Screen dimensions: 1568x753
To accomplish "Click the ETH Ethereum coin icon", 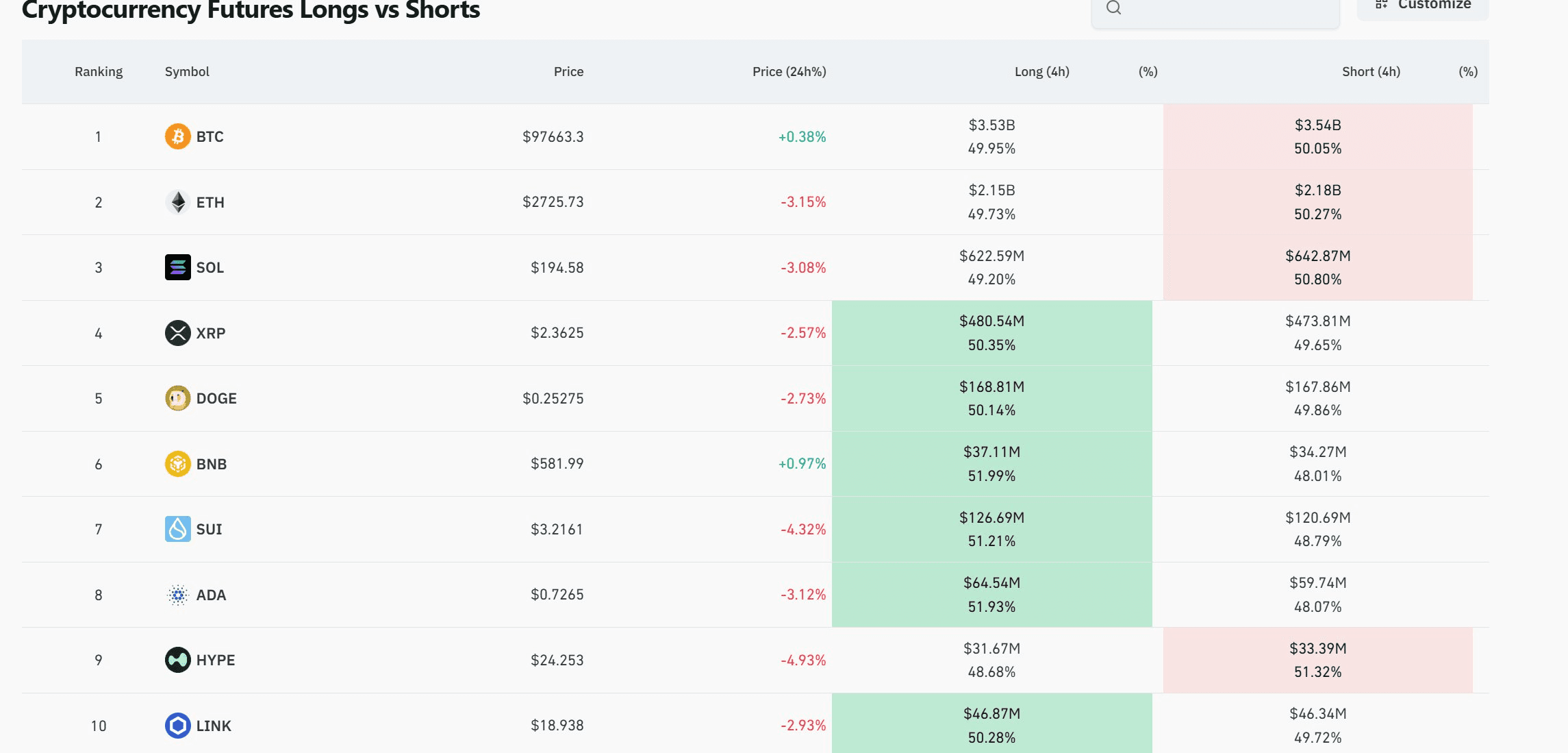I will tap(178, 202).
